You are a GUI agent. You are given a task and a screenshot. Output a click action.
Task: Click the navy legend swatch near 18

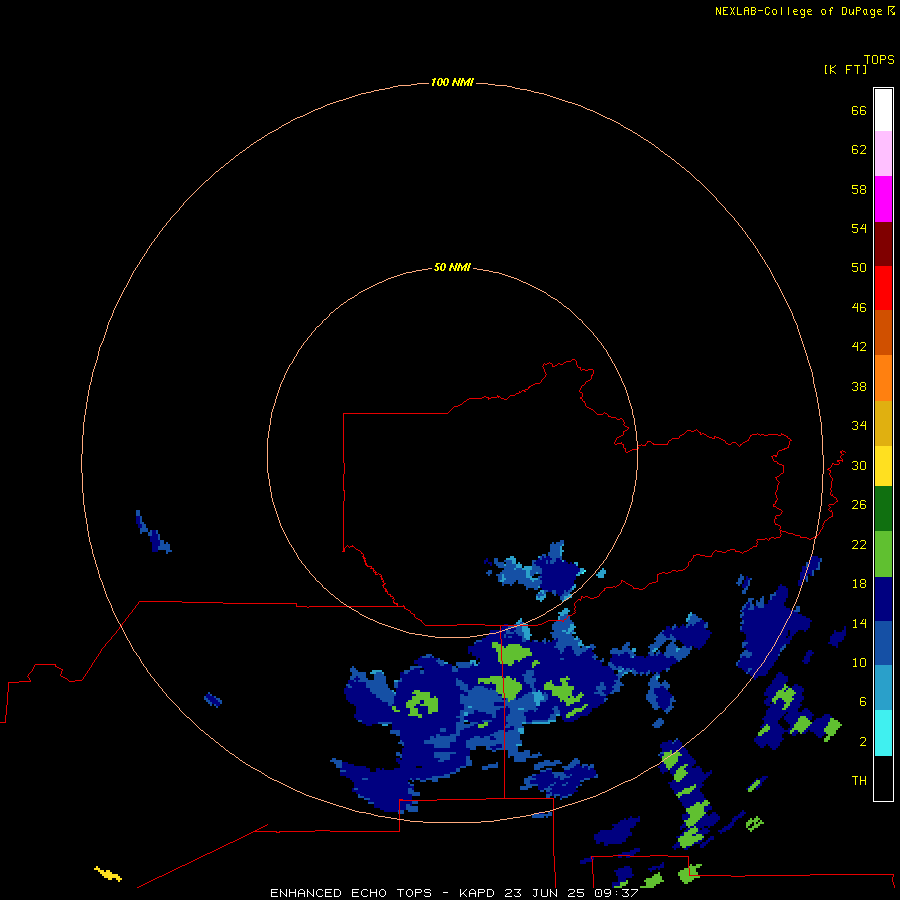tap(883, 599)
